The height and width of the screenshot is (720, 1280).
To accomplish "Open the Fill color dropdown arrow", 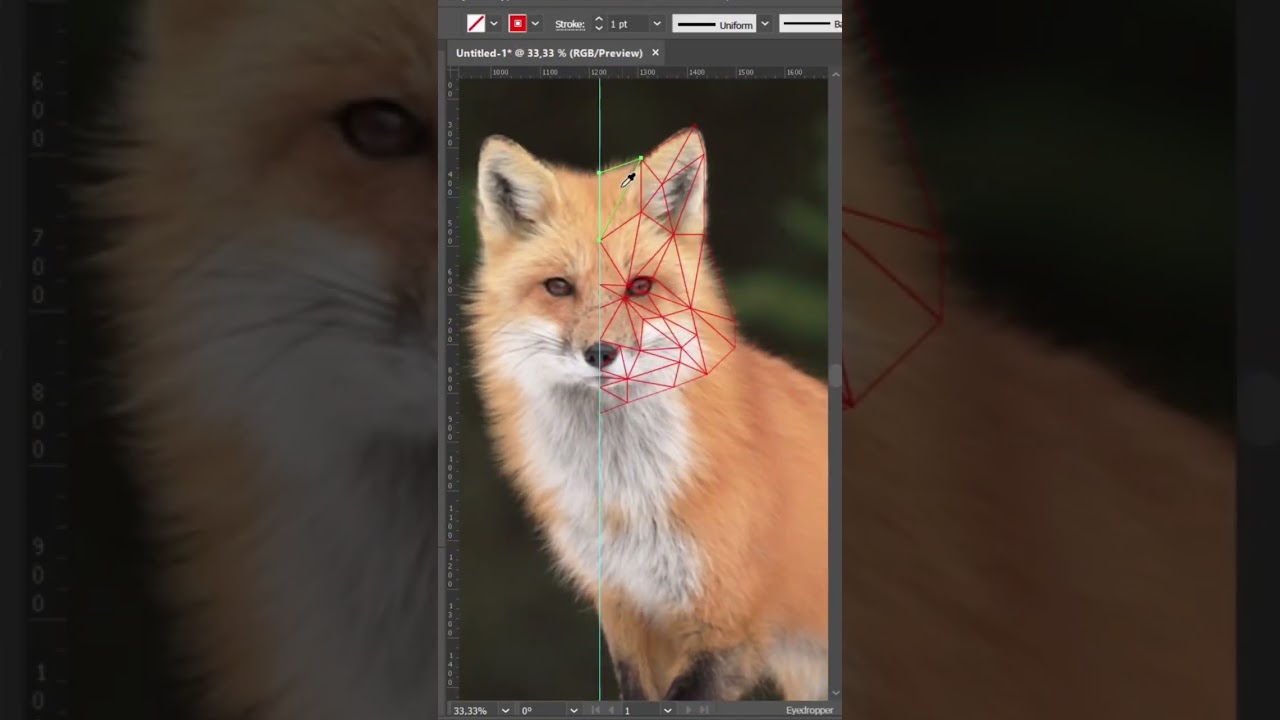I will click(x=493, y=24).
